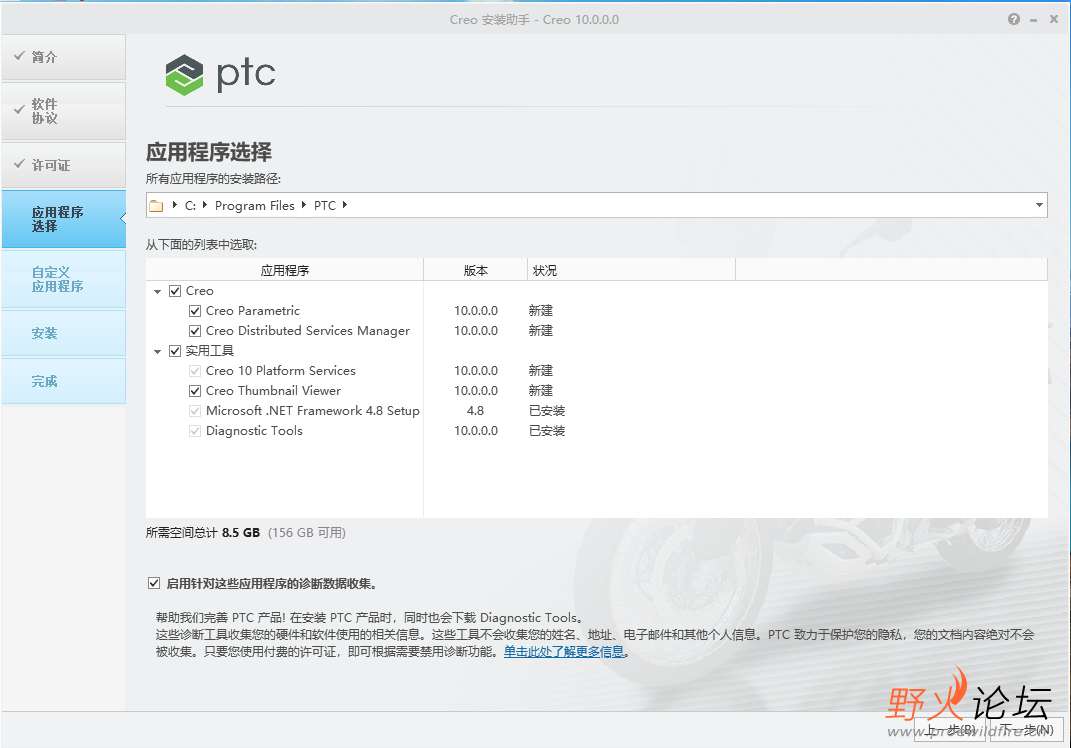The height and width of the screenshot is (748, 1071).
Task: Click 新建 status for Creo Parametric
Action: [540, 311]
